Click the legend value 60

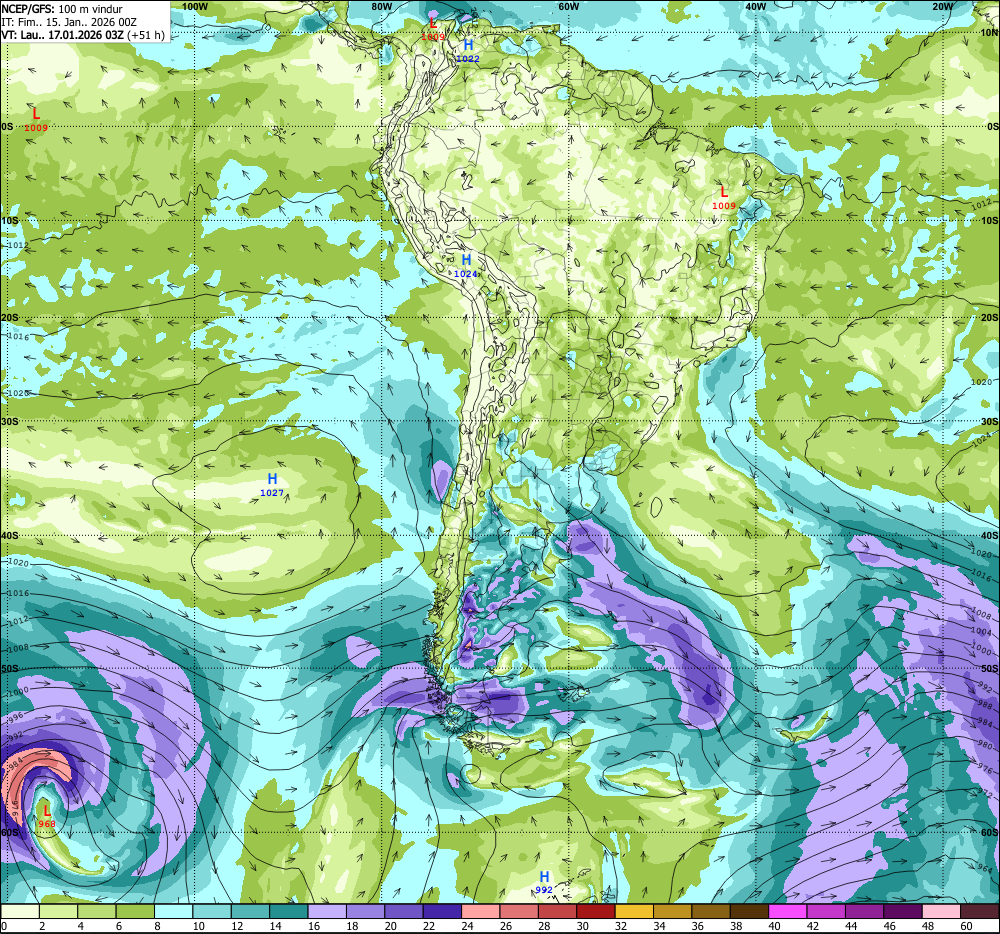coord(967,926)
